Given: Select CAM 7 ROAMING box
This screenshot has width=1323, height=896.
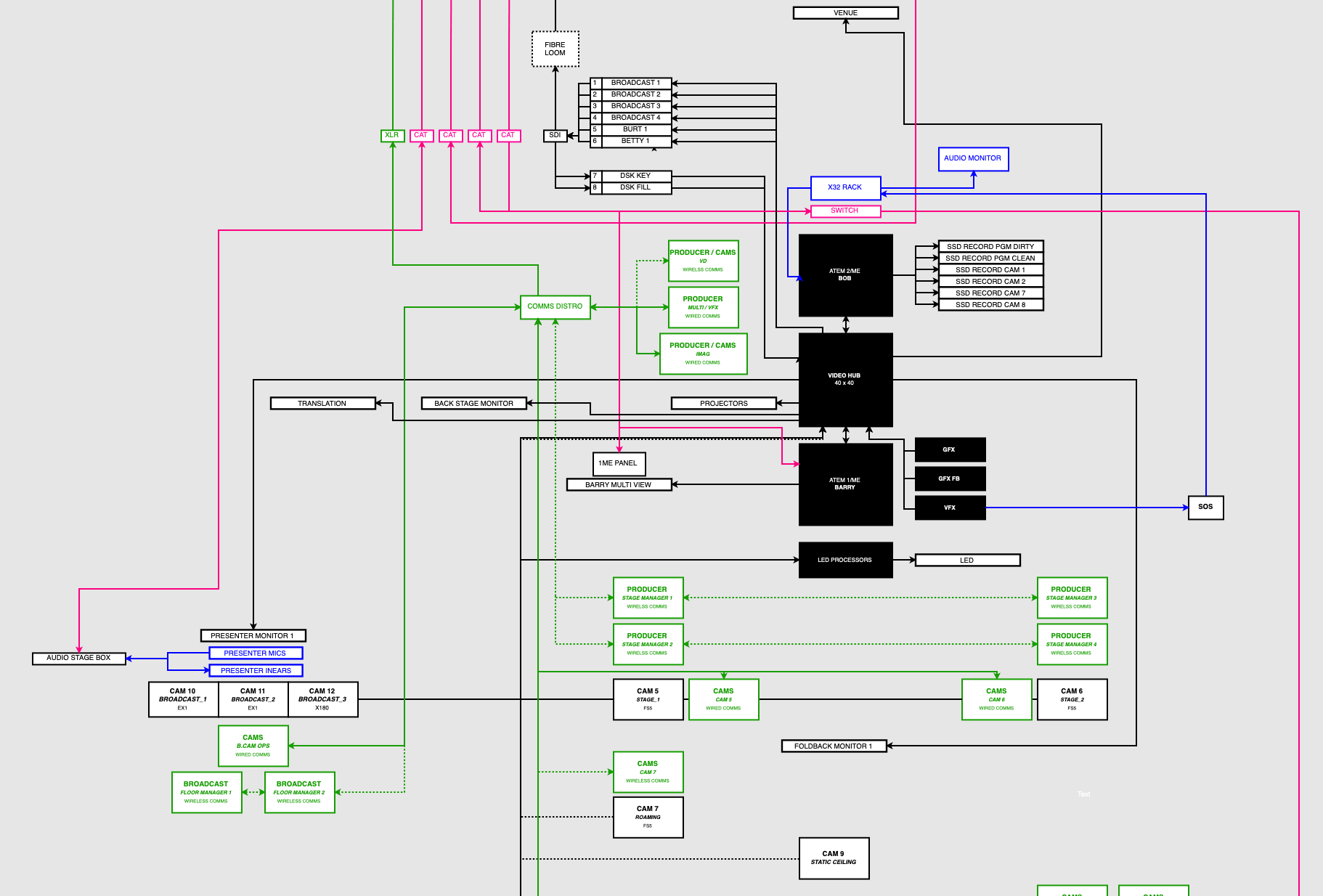Looking at the screenshot, I should point(648,817).
